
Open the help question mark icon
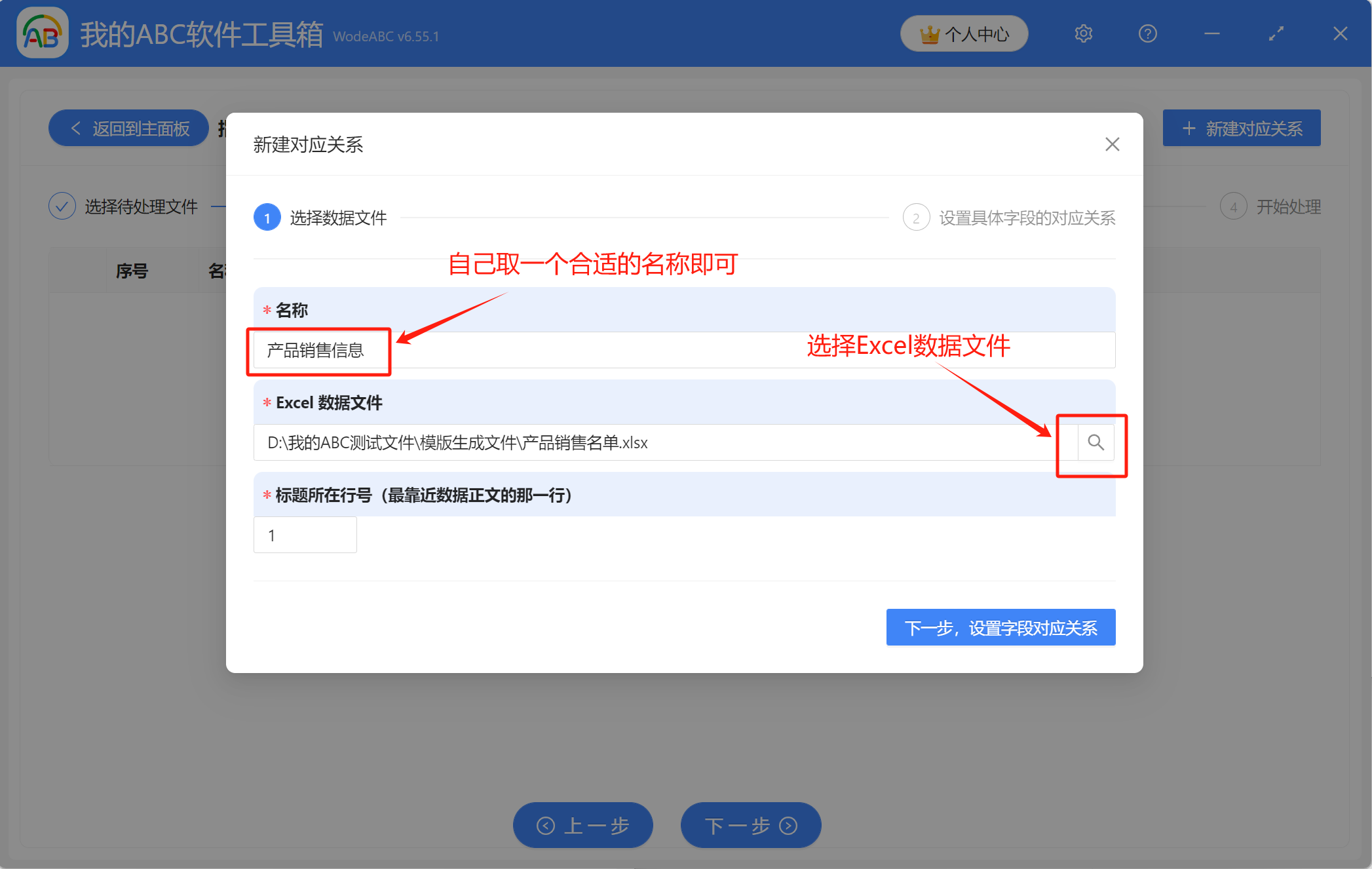tap(1147, 33)
